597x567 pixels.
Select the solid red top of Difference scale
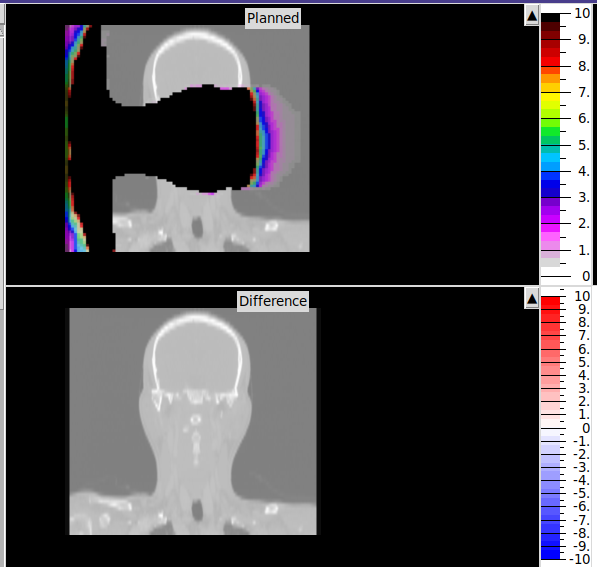(x=550, y=303)
